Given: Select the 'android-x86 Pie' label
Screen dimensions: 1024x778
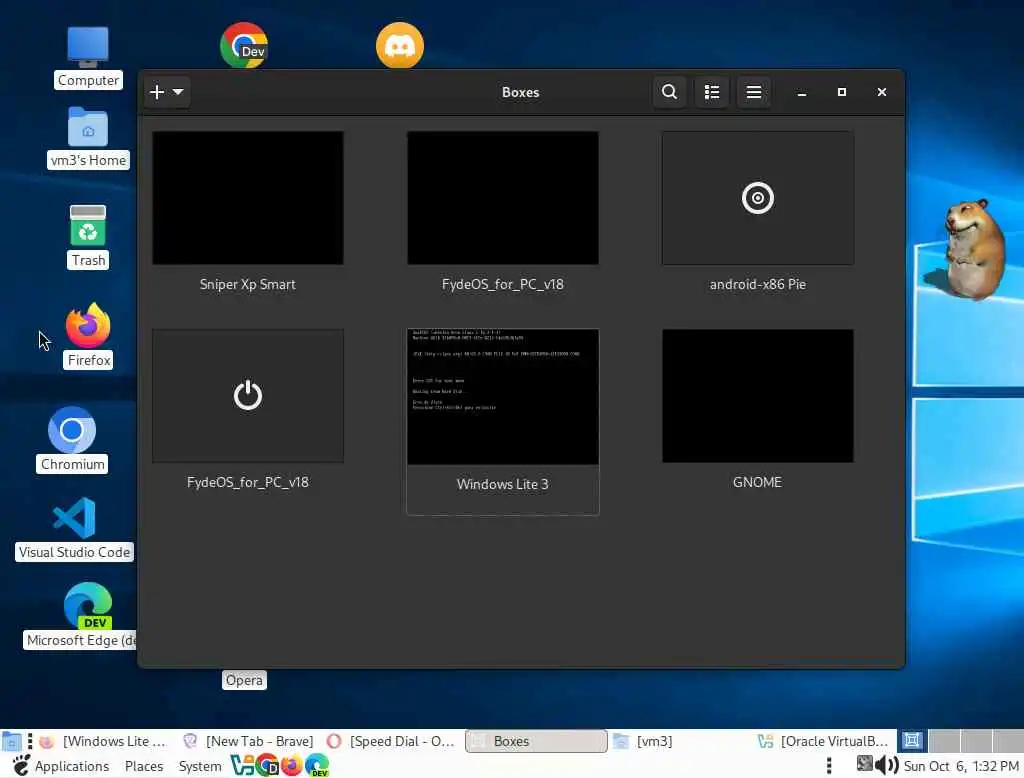Looking at the screenshot, I should [x=758, y=284].
